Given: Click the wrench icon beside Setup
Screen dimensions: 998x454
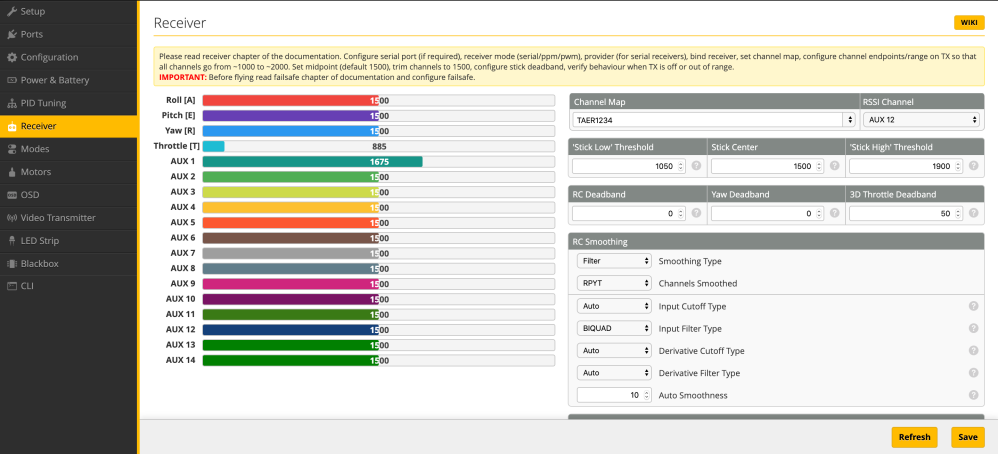Looking at the screenshot, I should (12, 11).
